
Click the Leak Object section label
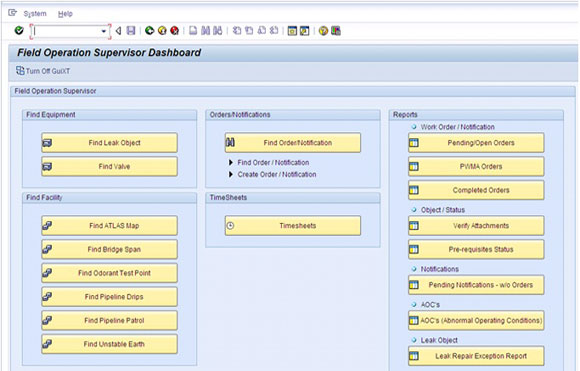[x=439, y=340]
